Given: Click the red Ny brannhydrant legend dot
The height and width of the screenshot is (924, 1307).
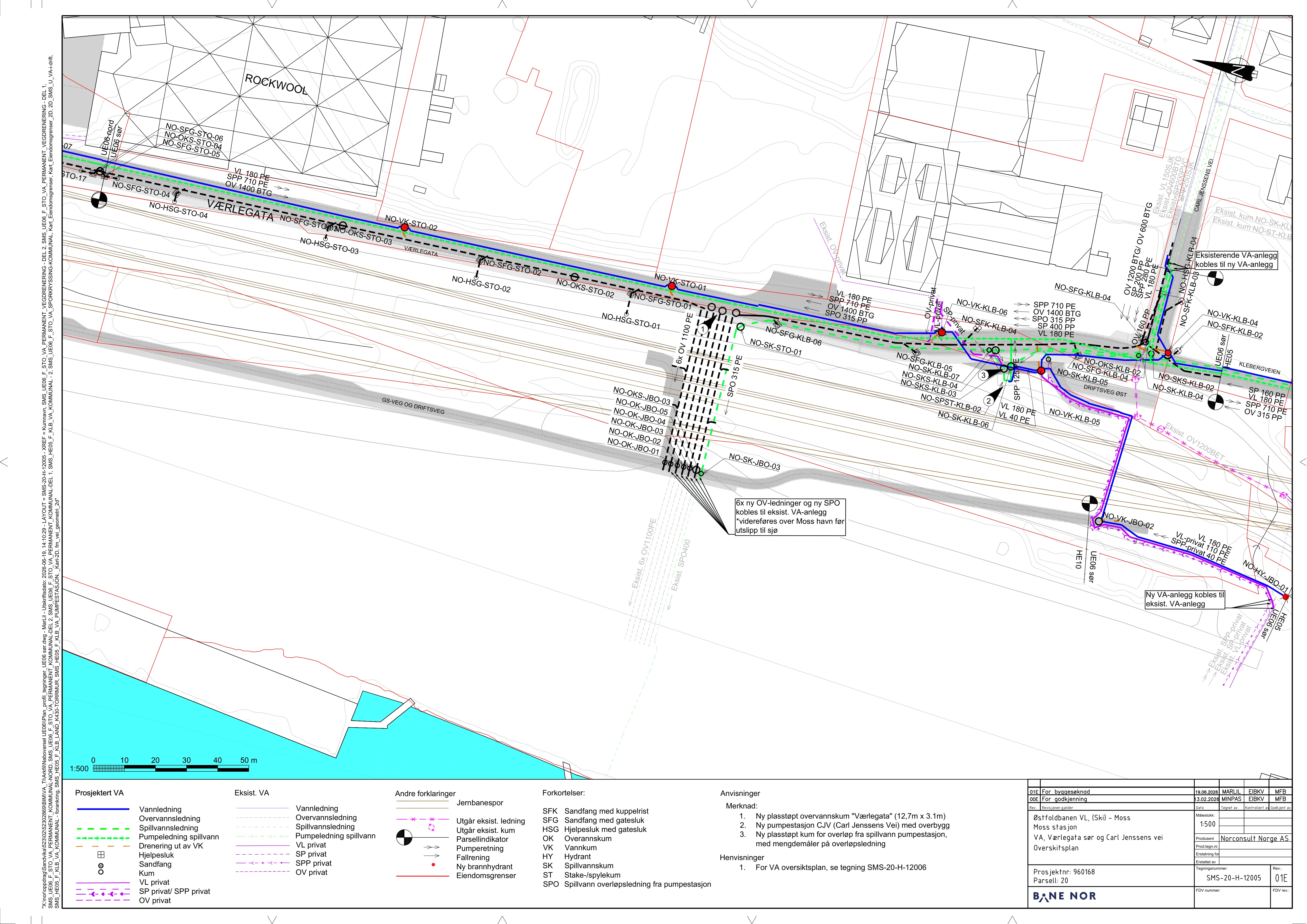Looking at the screenshot, I should click(x=434, y=864).
